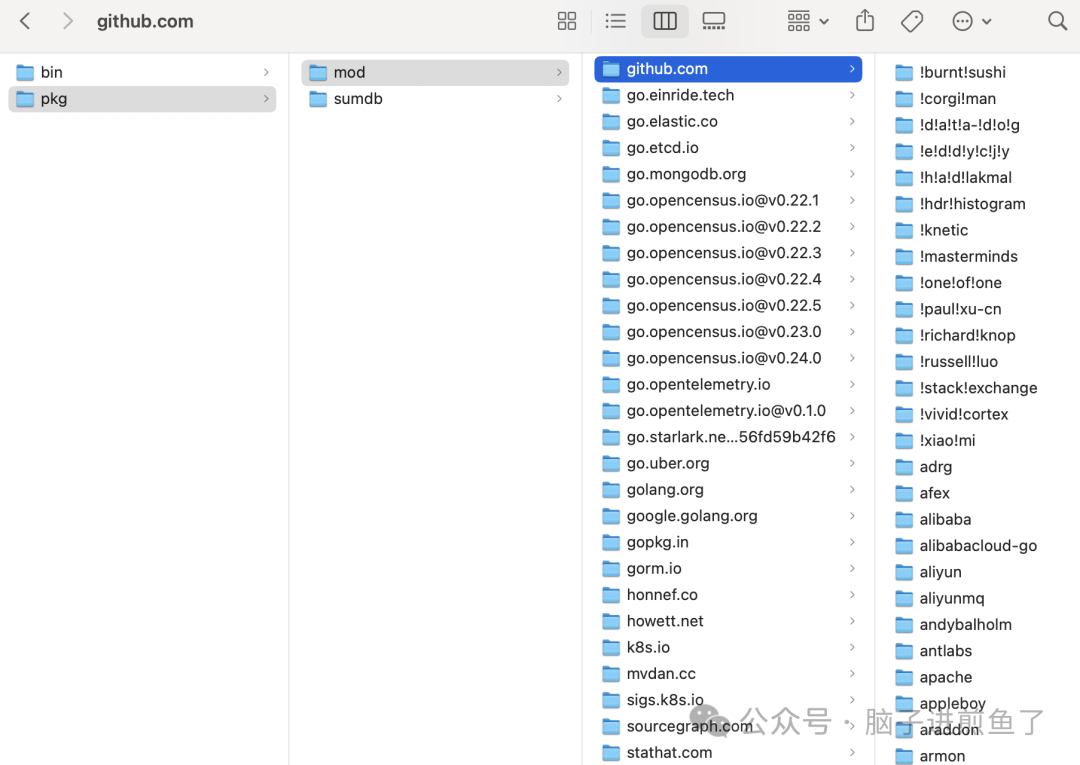Click the aliyunmq folder icon
Image resolution: width=1080 pixels, height=765 pixels.
click(x=904, y=598)
